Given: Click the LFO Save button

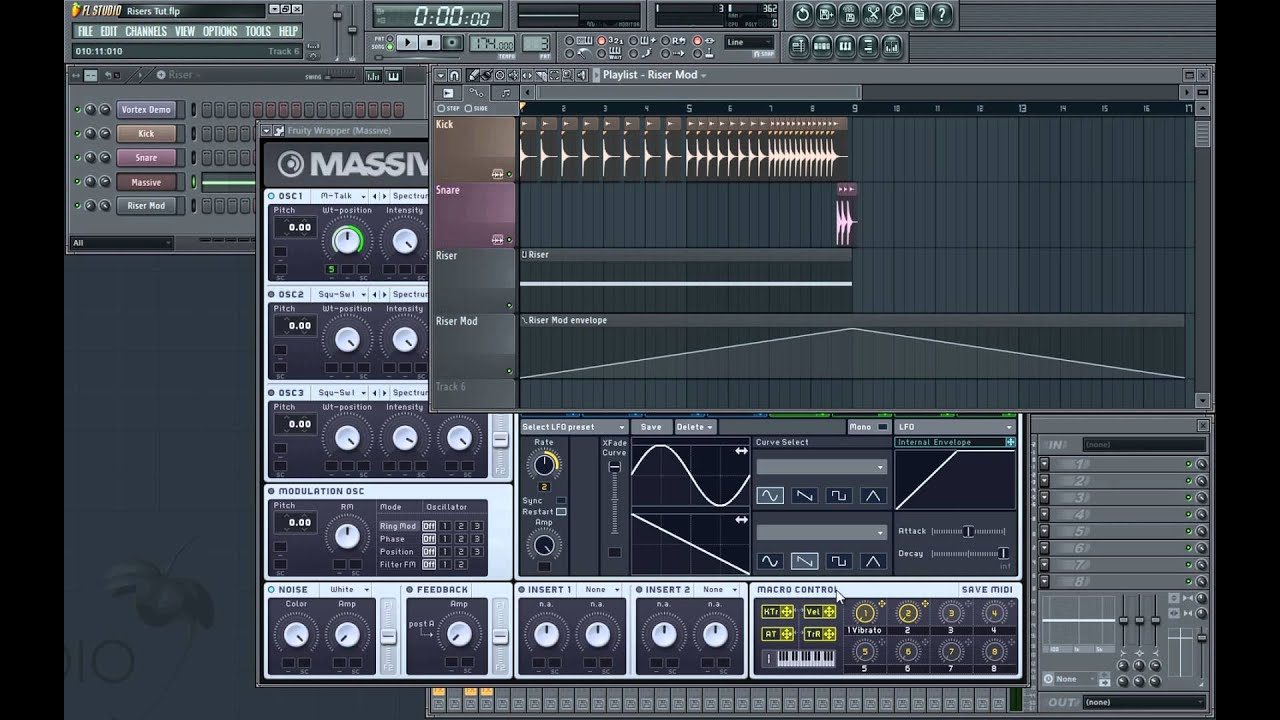Looking at the screenshot, I should coord(651,427).
